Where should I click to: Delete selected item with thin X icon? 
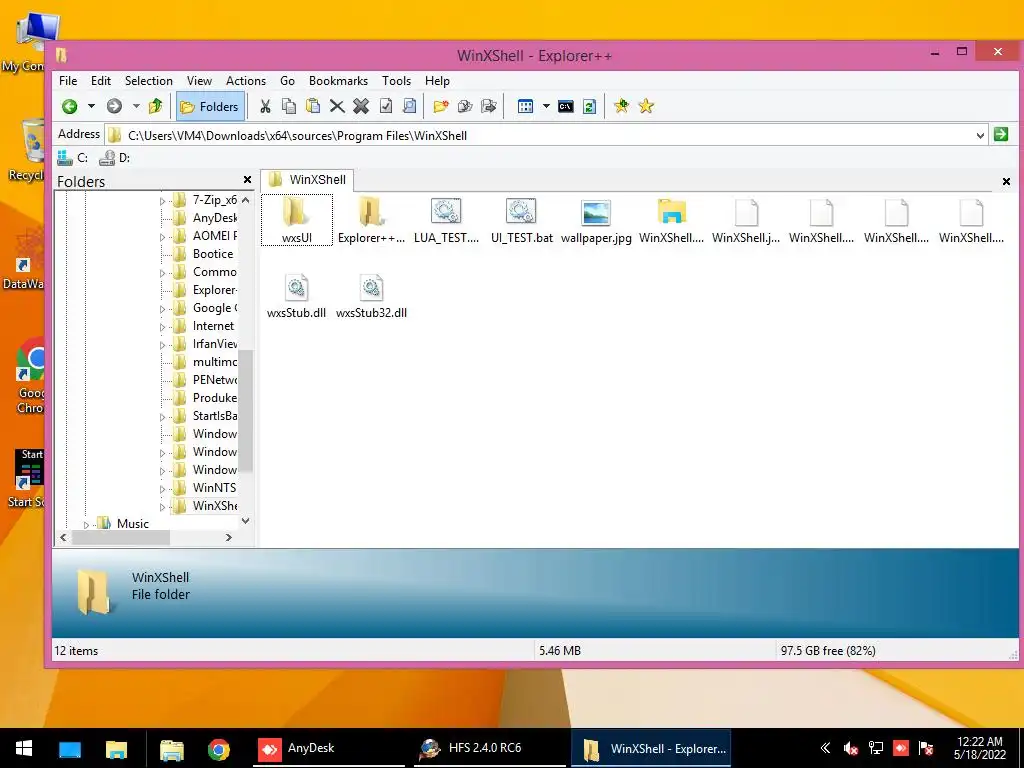coord(337,106)
